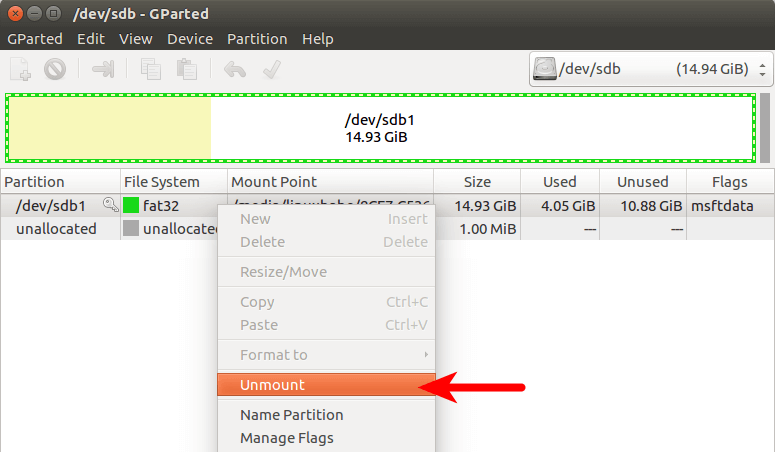Click the resize/move toolbar icon
775x452 pixels.
click(103, 69)
